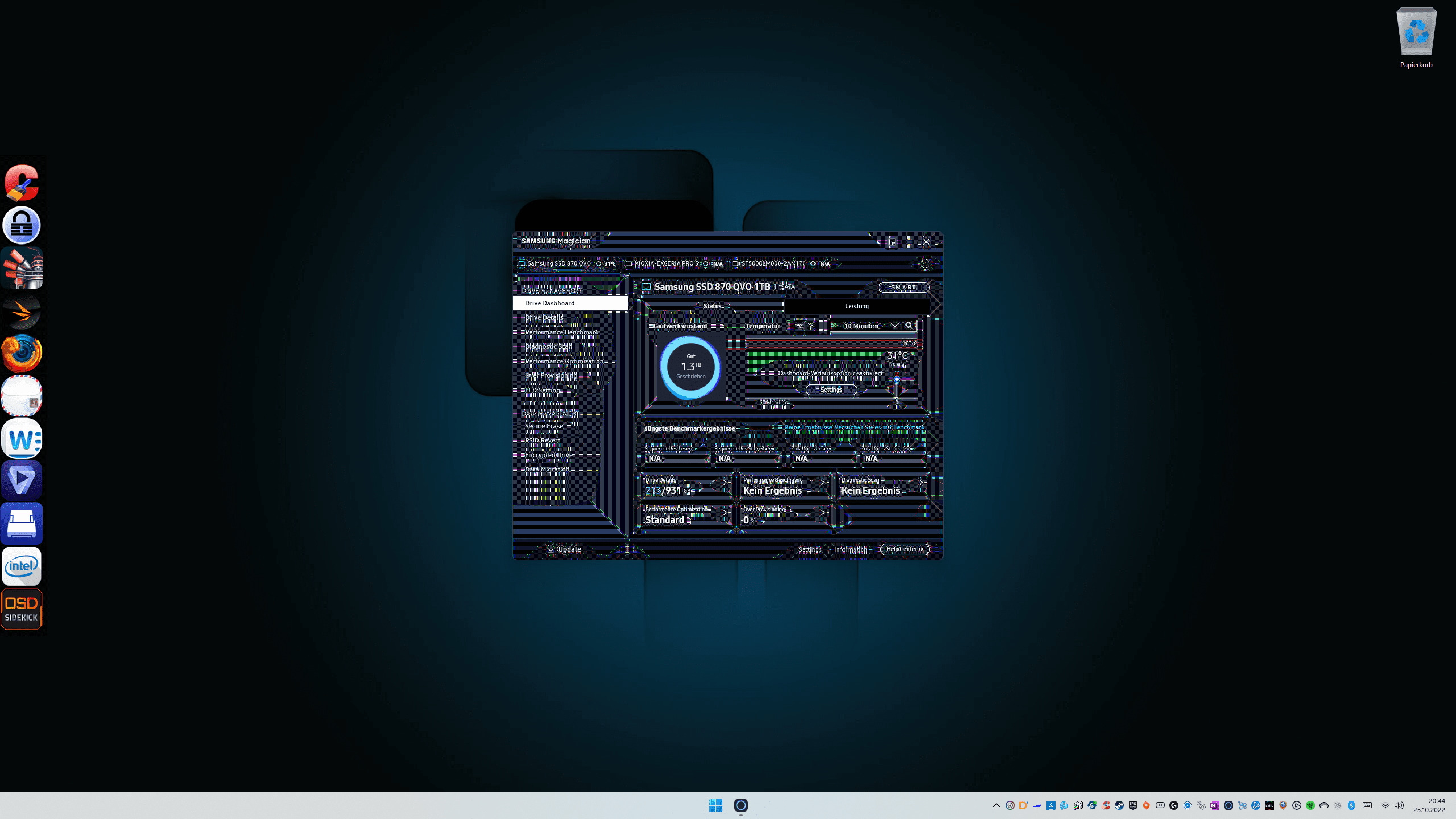The height and width of the screenshot is (819, 1456).
Task: Click the Update download icon
Action: pos(551,549)
